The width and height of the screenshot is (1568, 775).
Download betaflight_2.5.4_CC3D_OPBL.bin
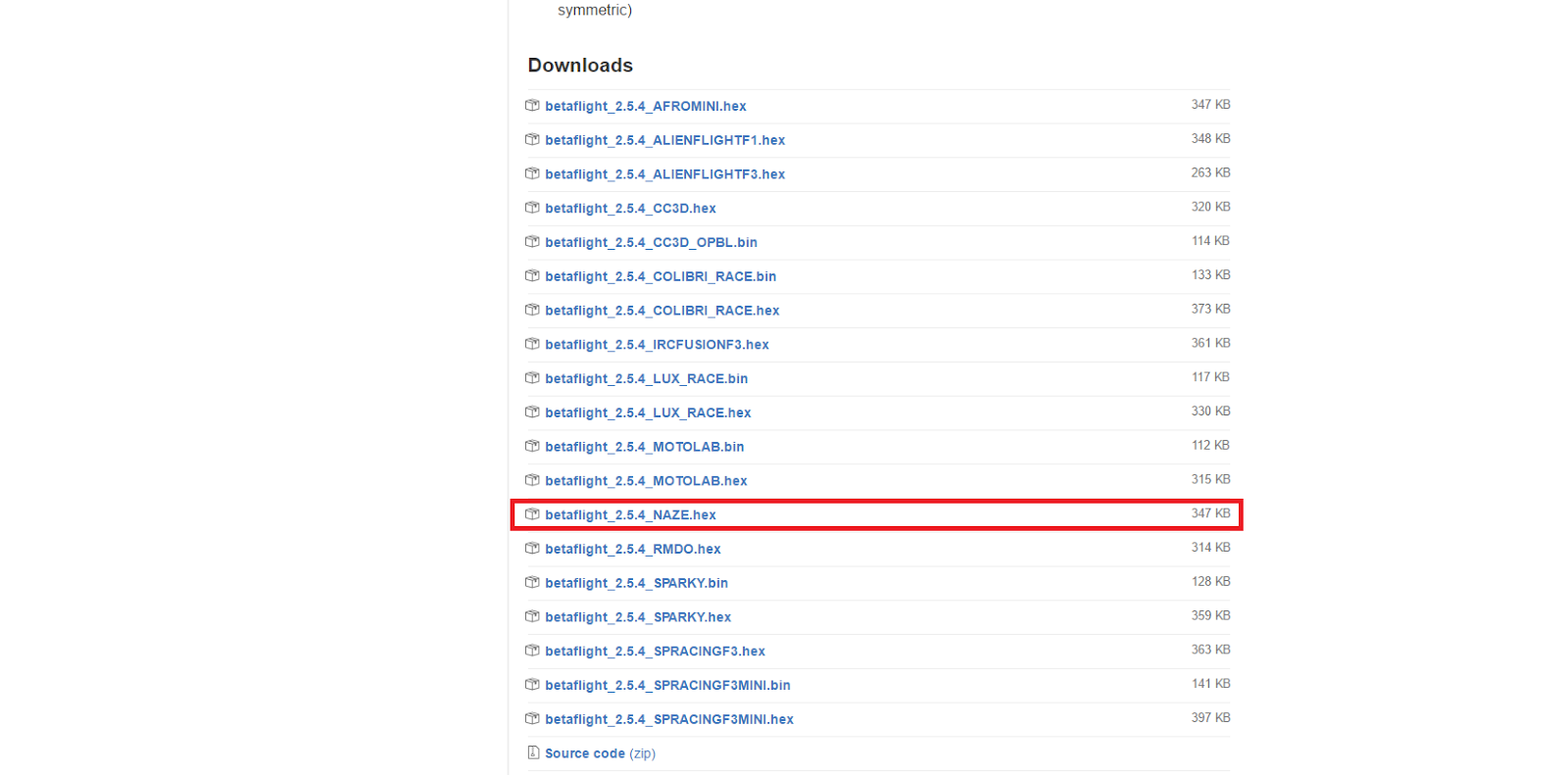[x=651, y=242]
